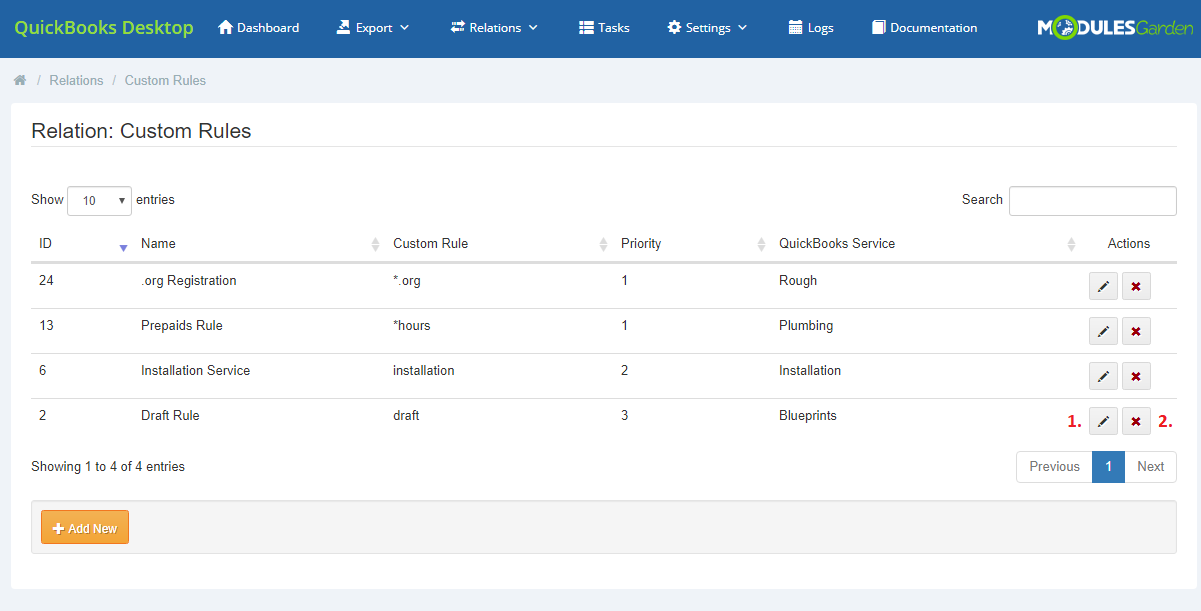Expand the Export menu

tap(373, 28)
